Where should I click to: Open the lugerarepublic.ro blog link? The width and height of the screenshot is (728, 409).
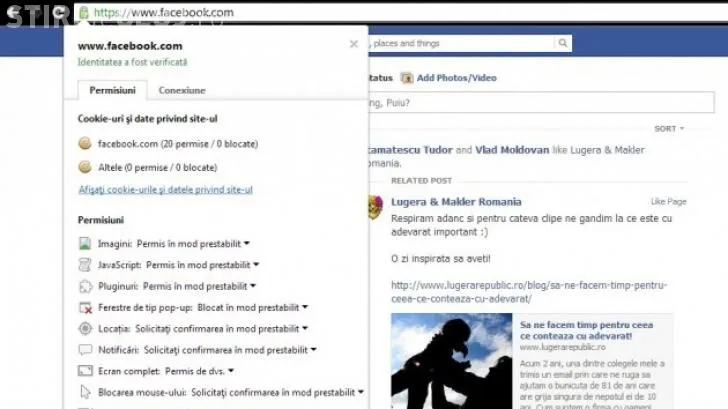coord(529,291)
